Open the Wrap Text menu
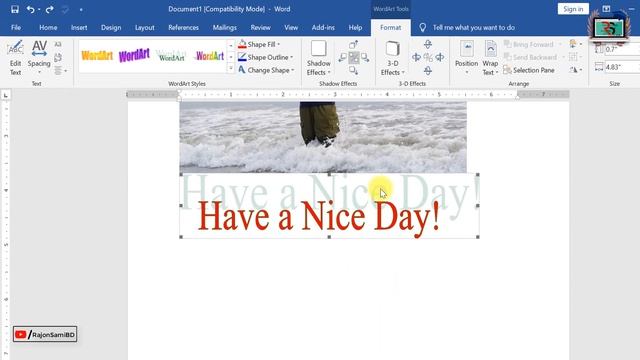640x360 pixels. pyautogui.click(x=490, y=58)
